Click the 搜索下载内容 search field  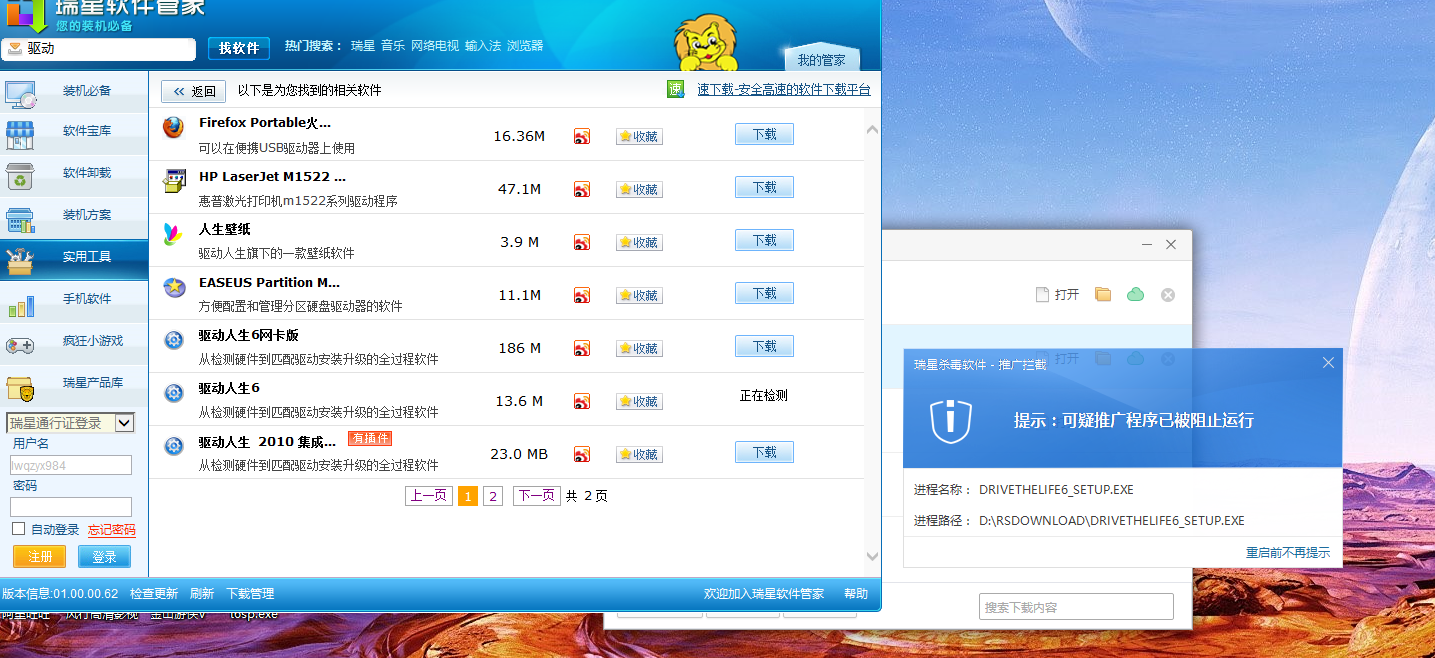tap(1076, 607)
